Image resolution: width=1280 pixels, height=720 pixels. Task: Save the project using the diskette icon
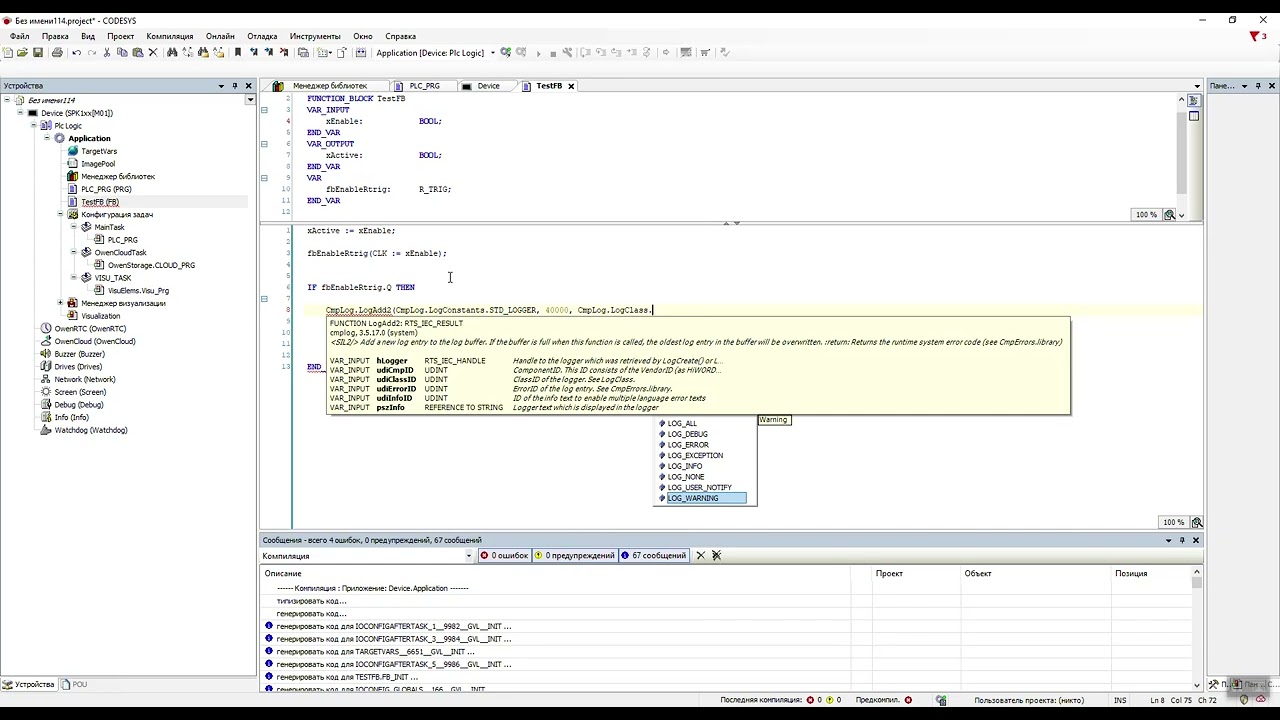pyautogui.click(x=38, y=53)
